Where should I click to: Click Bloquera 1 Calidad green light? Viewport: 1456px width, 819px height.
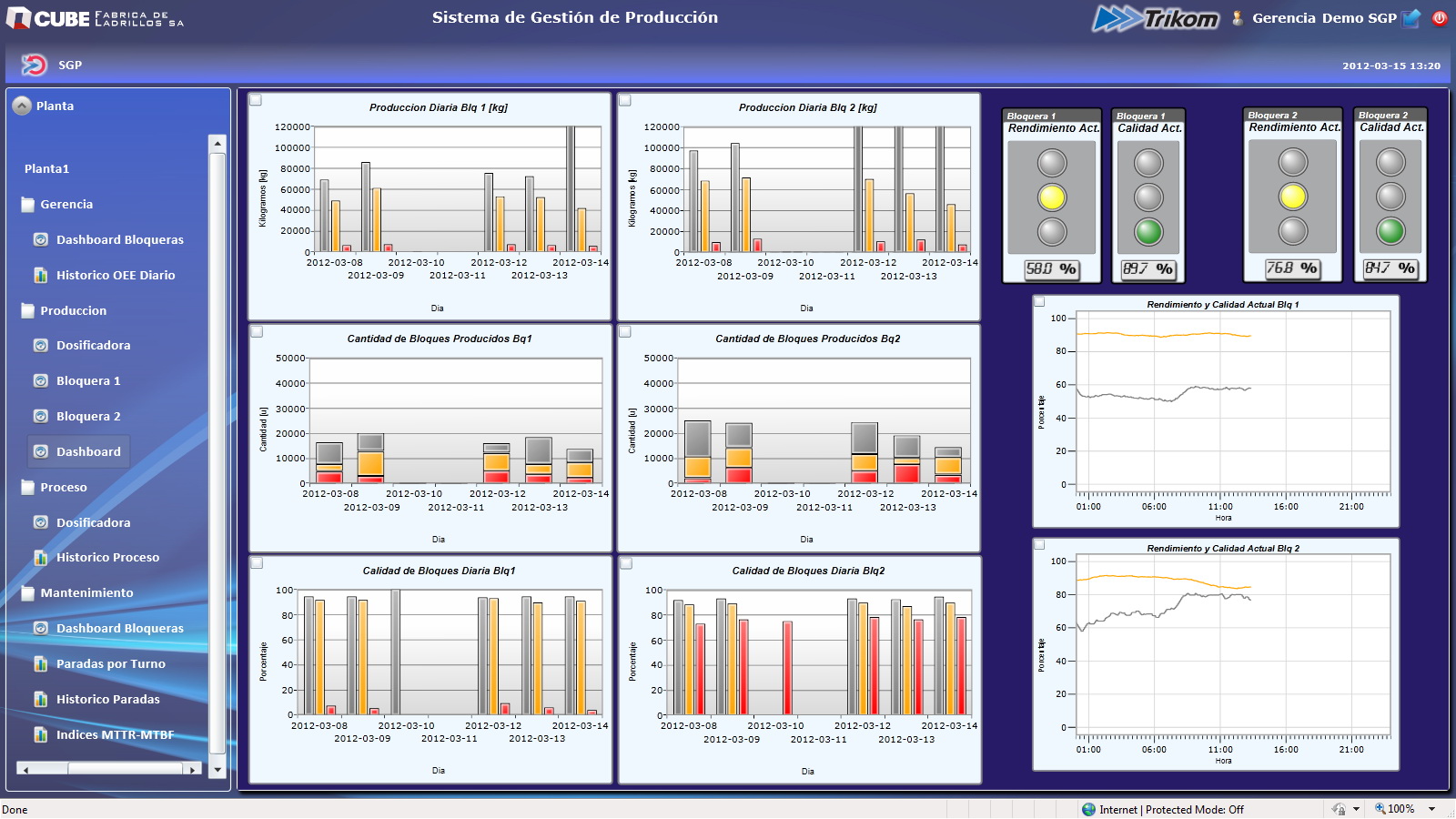[1148, 231]
